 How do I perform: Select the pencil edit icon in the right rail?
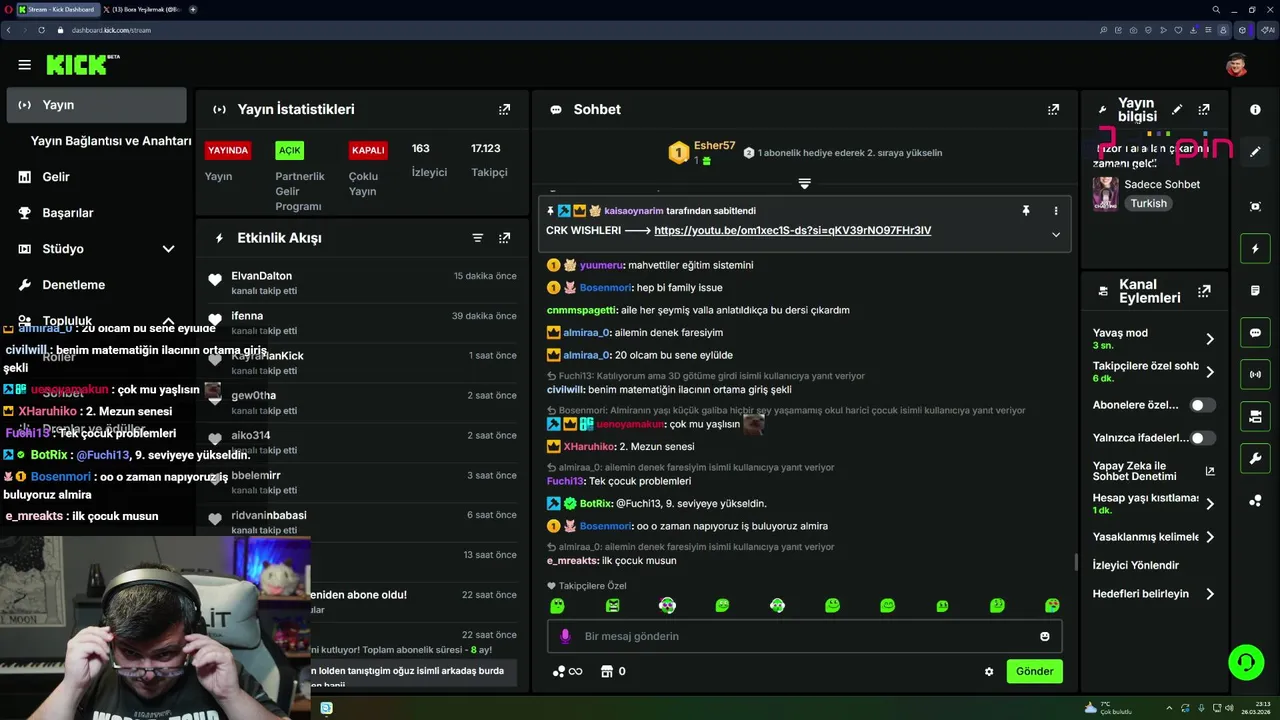coord(1255,152)
